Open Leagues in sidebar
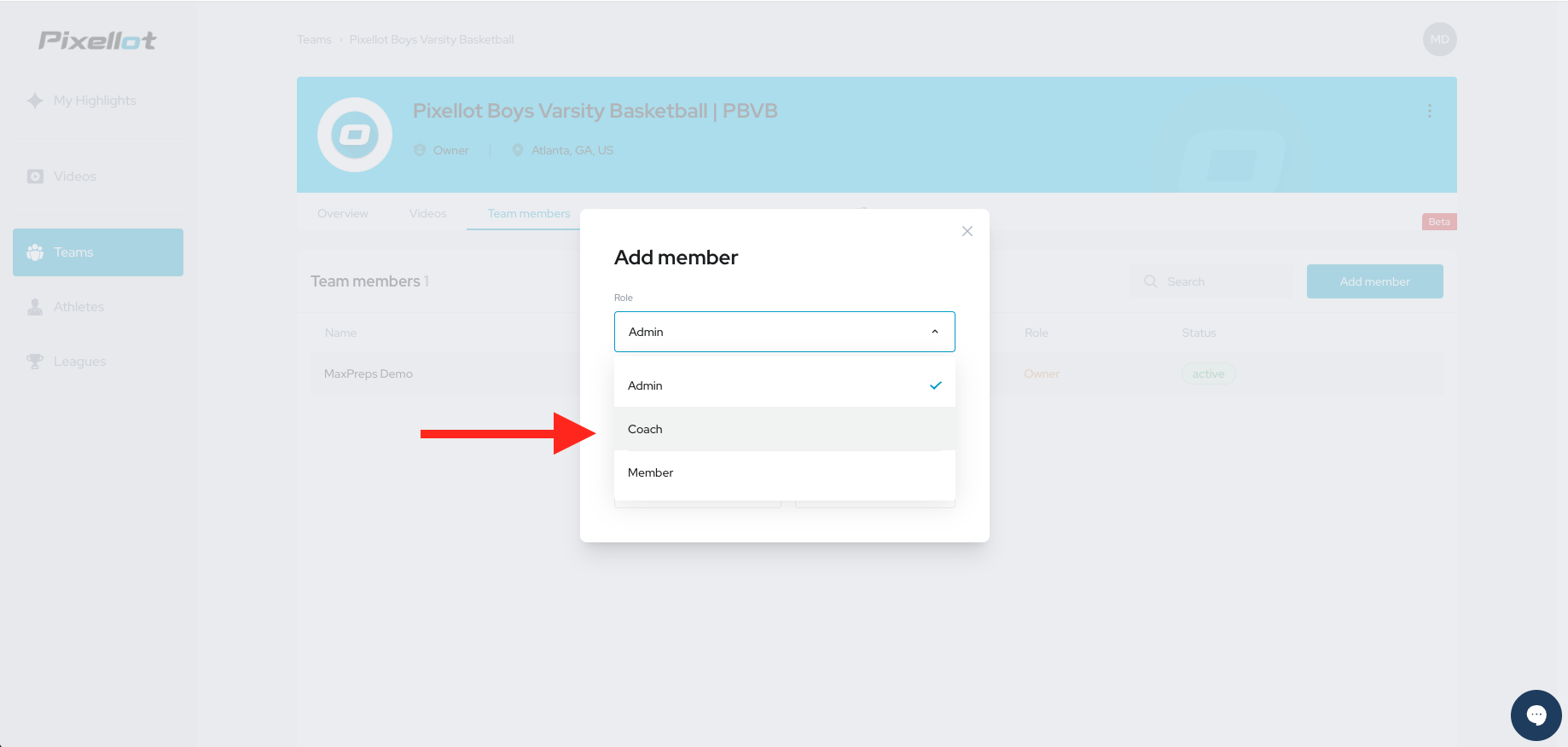Screen dimensions: 1568x747 [x=98, y=362]
